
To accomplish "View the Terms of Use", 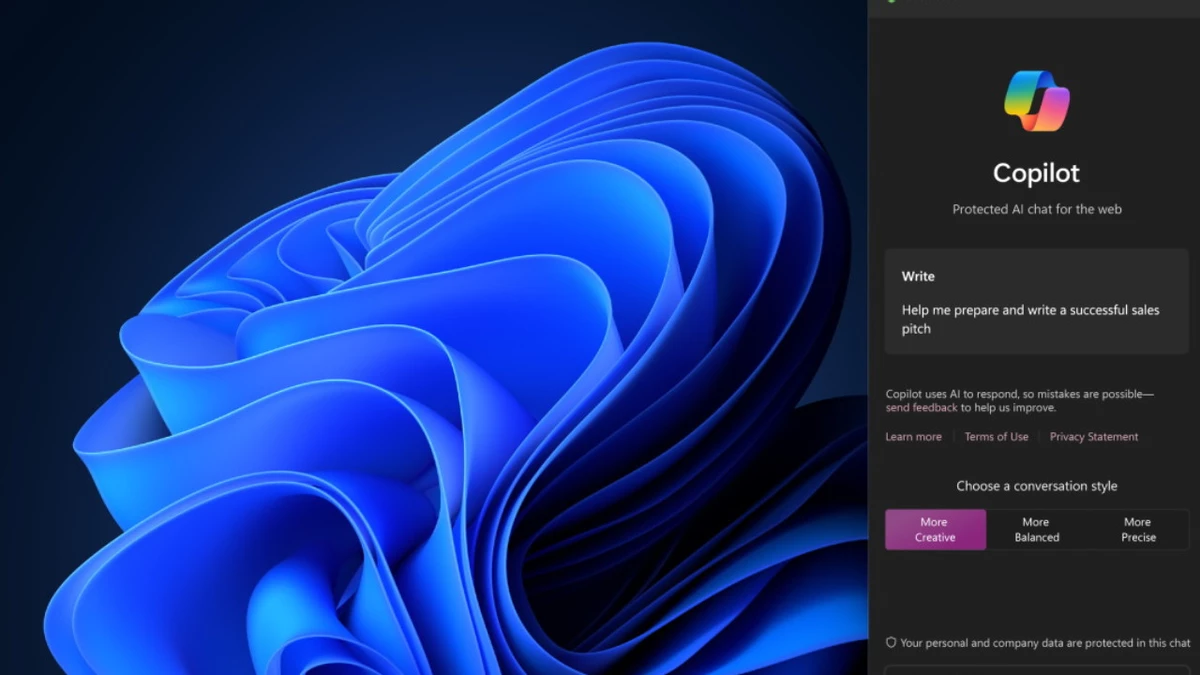I will 996,437.
